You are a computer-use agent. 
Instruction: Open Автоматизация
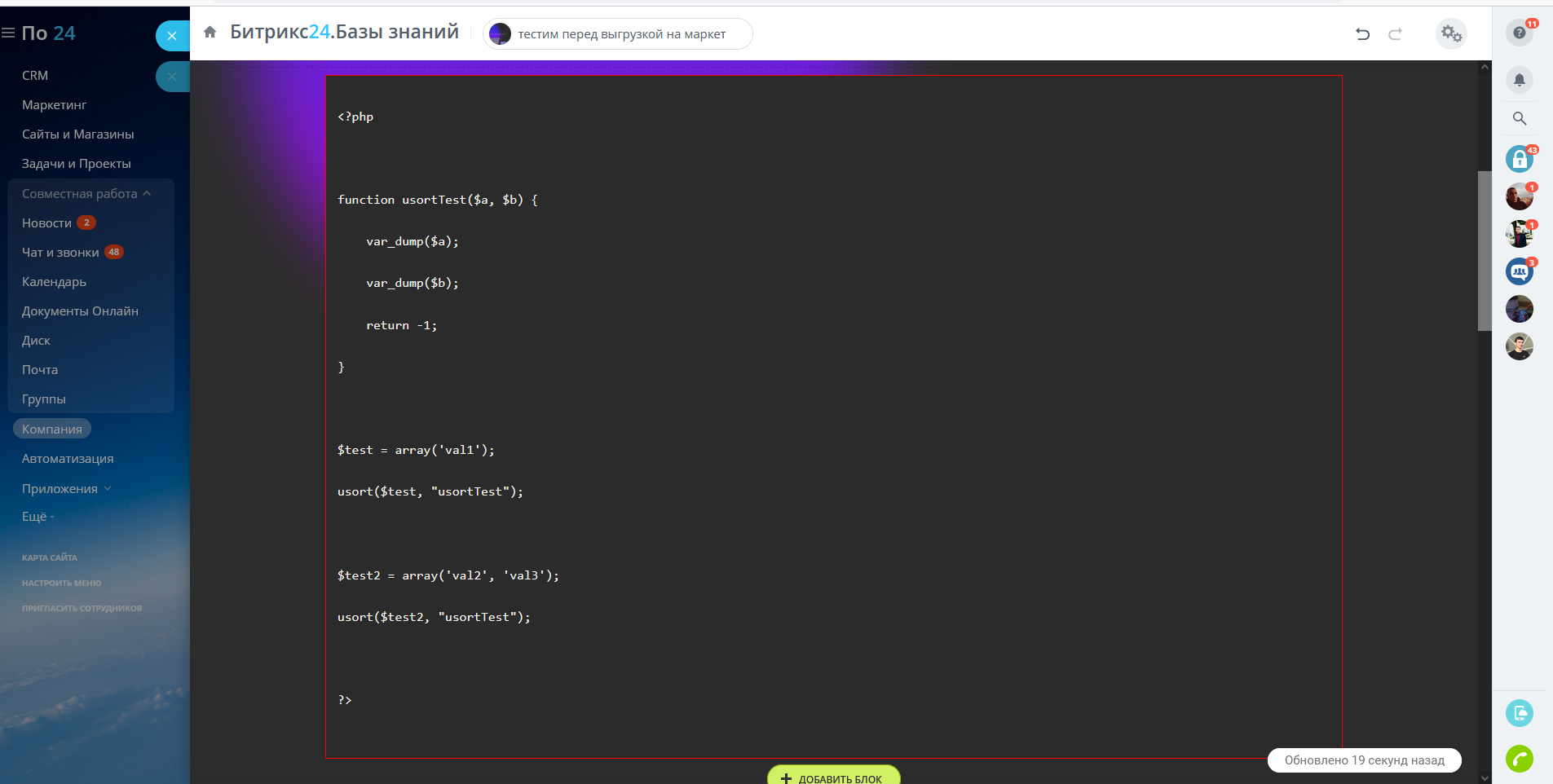pyautogui.click(x=68, y=458)
